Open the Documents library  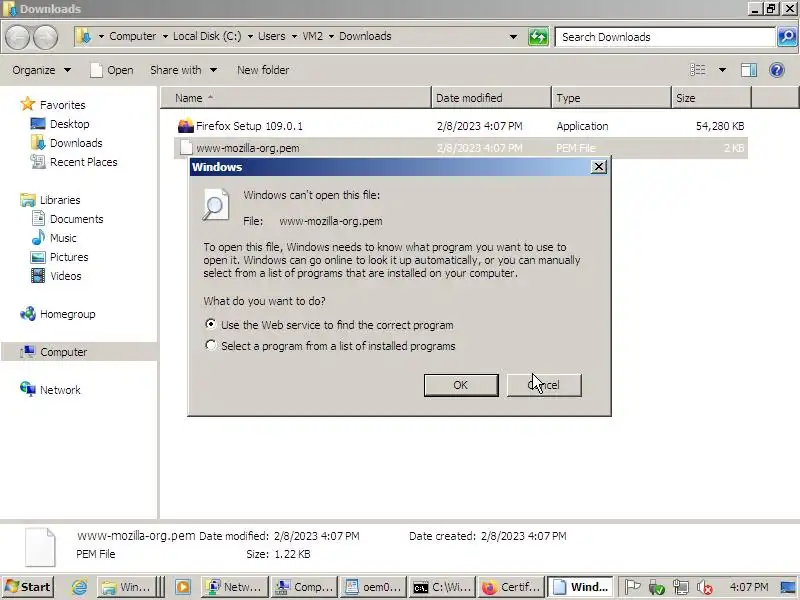click(77, 219)
